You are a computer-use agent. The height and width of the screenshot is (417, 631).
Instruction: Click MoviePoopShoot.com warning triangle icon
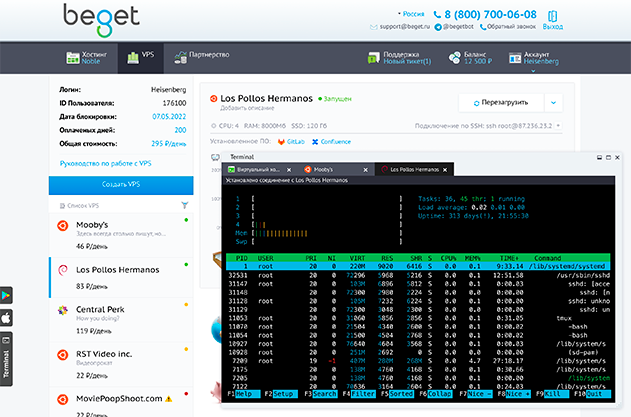(169, 399)
